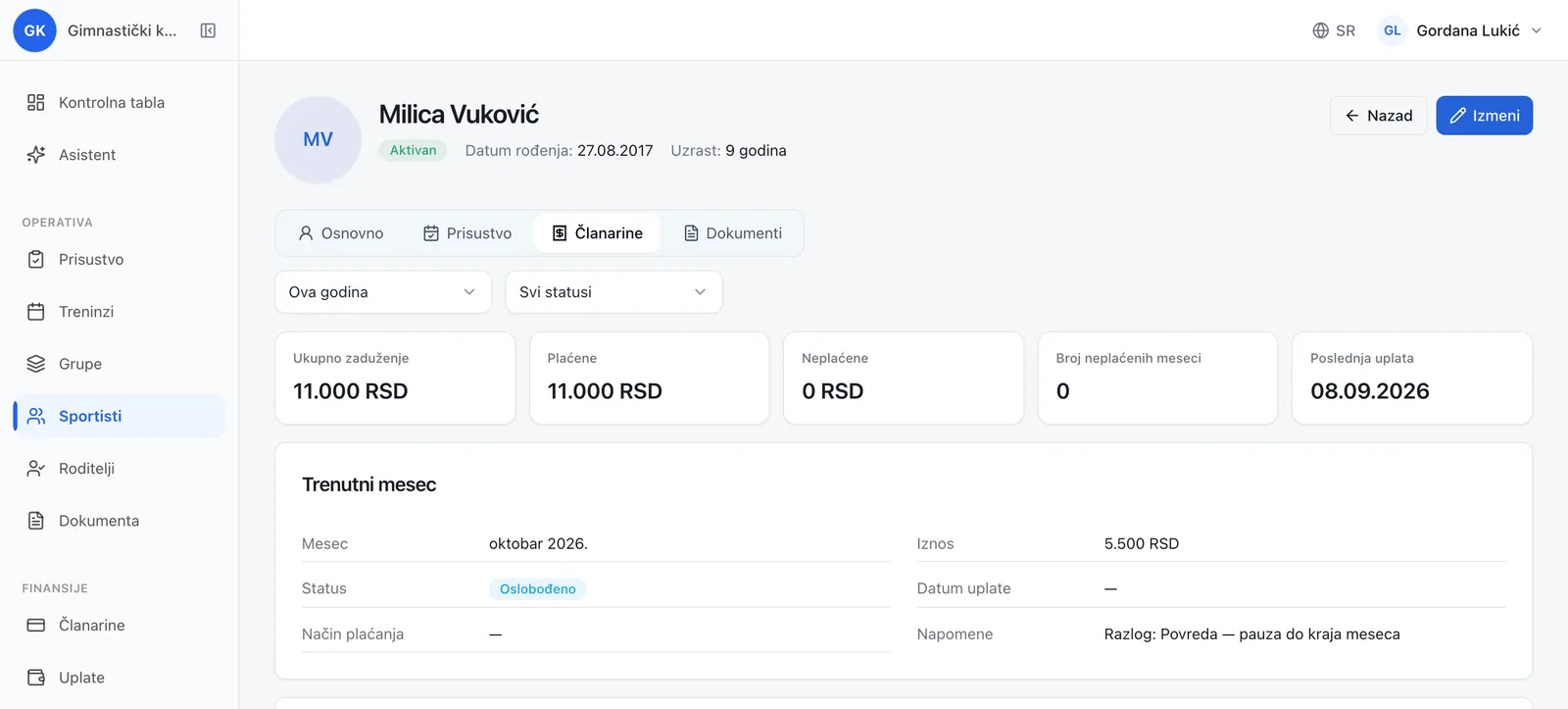Open the Kontrolna tabla dashboard icon
The width and height of the screenshot is (1568, 709).
tap(36, 102)
